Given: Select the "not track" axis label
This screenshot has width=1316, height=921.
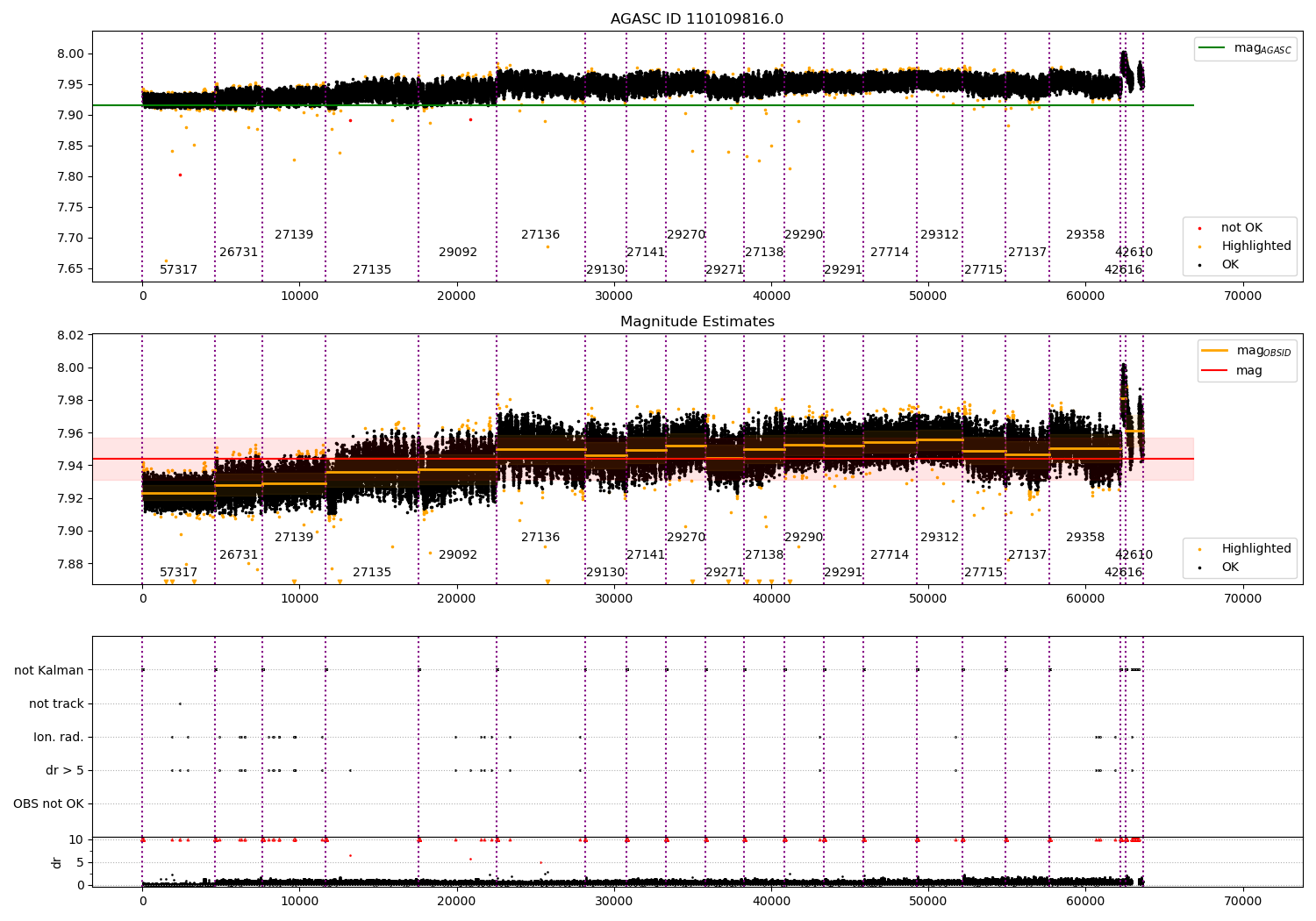Looking at the screenshot, I should pyautogui.click(x=56, y=704).
